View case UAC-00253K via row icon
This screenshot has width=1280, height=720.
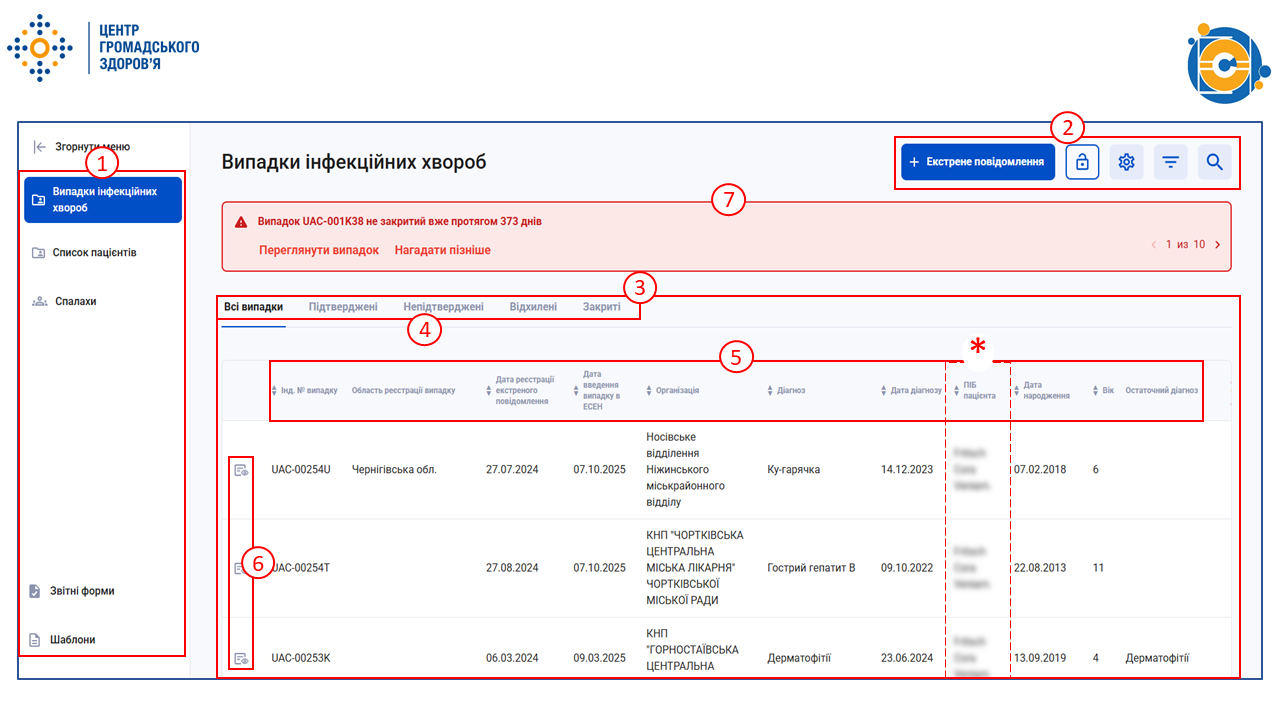(240, 658)
